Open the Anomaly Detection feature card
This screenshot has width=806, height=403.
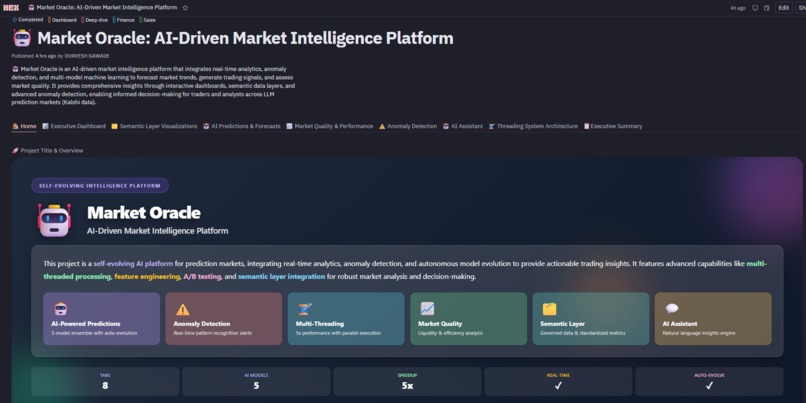pyautogui.click(x=224, y=319)
